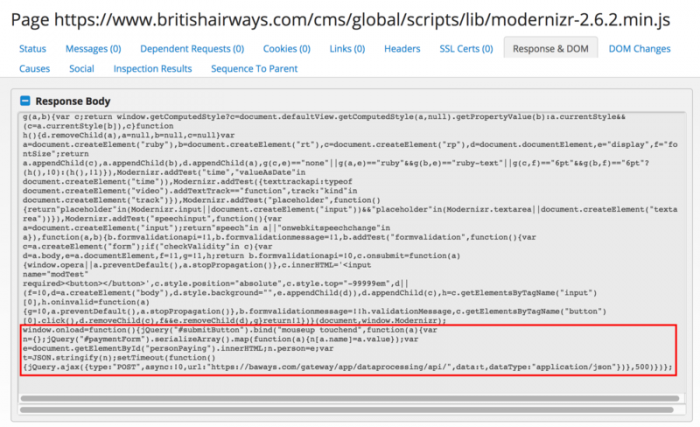This screenshot has width=700, height=427.
Task: Click the first line of the response code
Action: click(300, 117)
